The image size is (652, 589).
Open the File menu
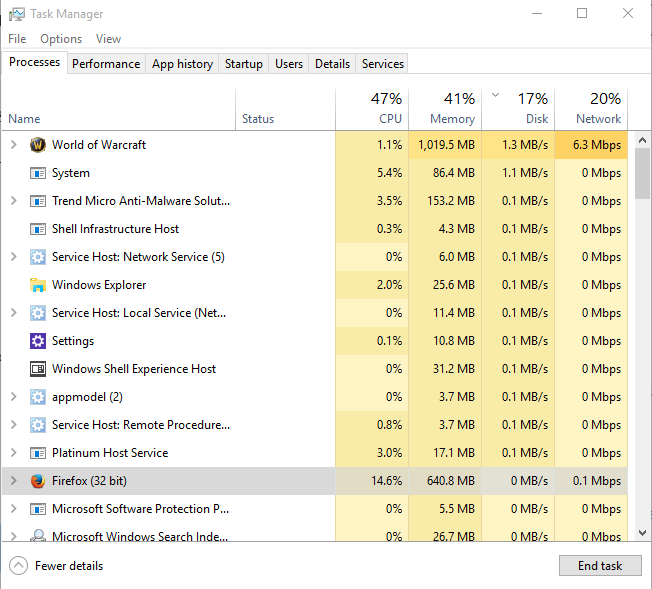(17, 39)
